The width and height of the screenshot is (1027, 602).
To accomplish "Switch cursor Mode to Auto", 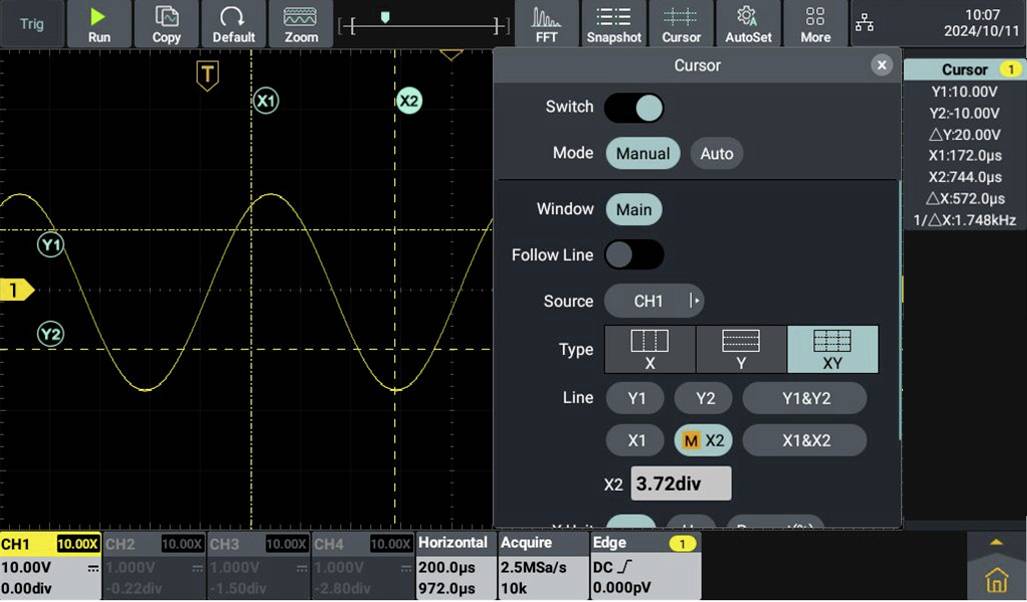I will coord(716,153).
